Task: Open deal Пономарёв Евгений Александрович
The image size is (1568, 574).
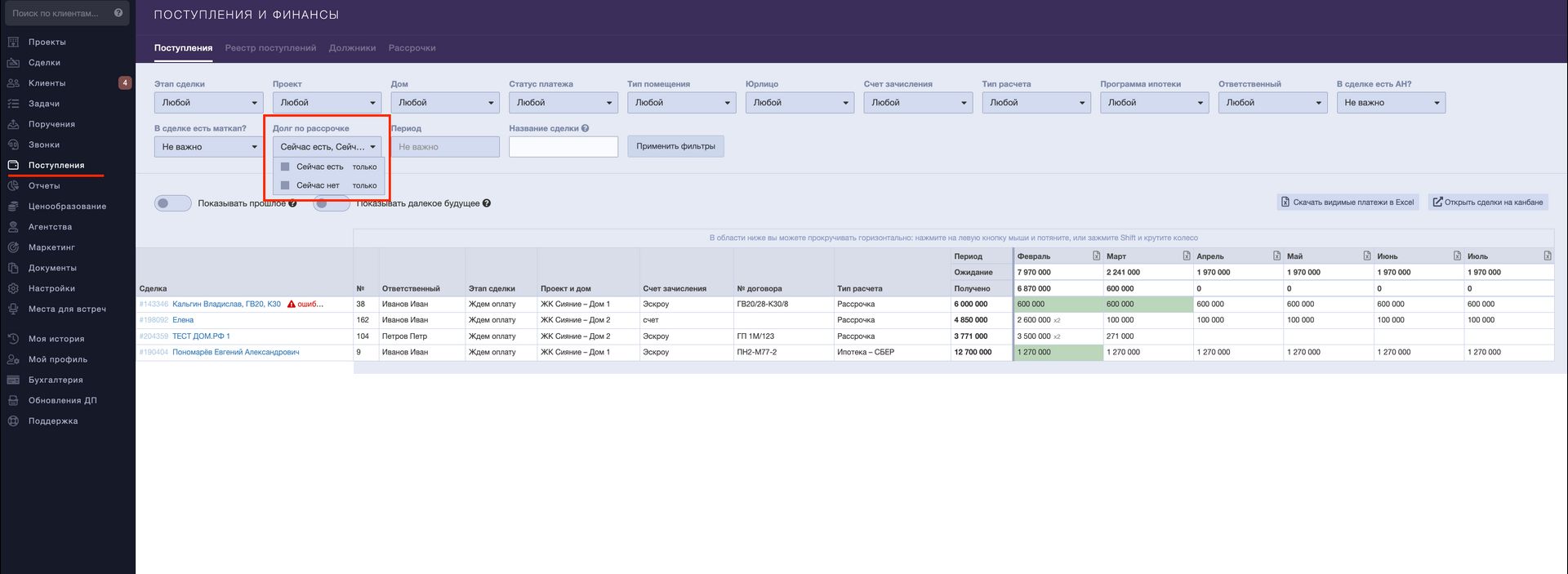Action: coord(235,352)
